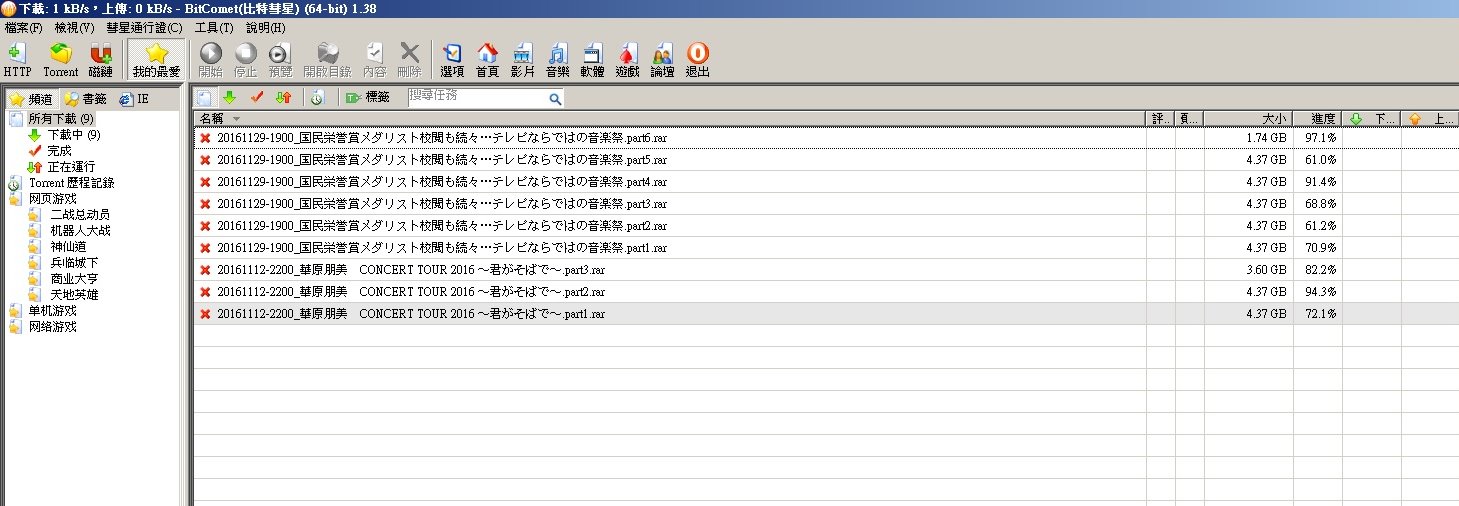The image size is (1459, 506).
Task: Open the 論壇 forum
Action: [662, 60]
